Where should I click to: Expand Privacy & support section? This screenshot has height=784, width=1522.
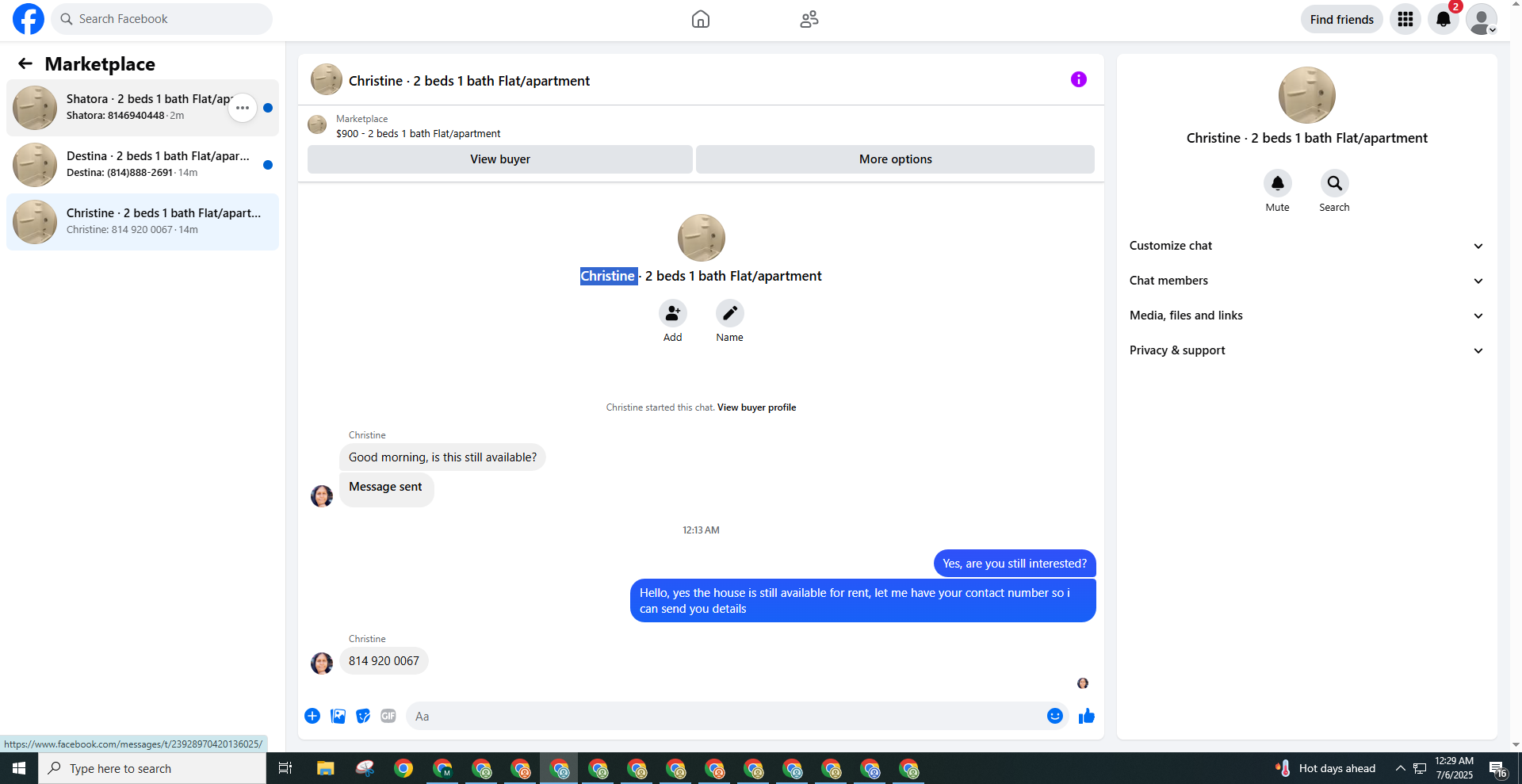(1307, 350)
